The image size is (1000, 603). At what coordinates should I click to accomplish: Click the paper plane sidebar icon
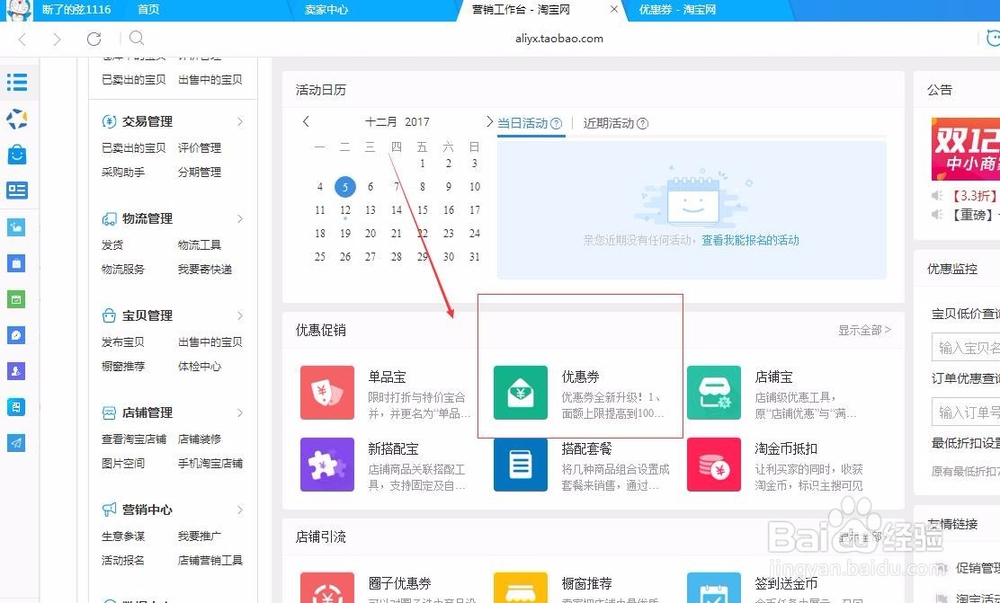pos(17,443)
